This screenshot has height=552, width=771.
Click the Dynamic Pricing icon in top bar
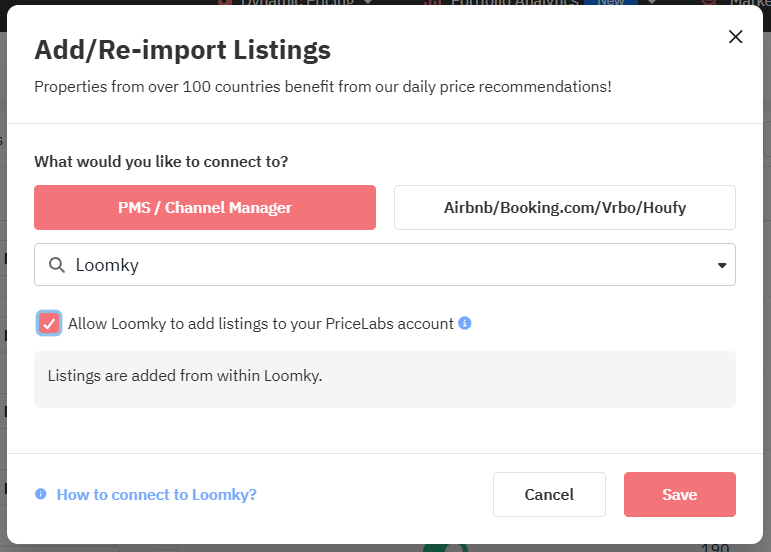click(x=225, y=2)
